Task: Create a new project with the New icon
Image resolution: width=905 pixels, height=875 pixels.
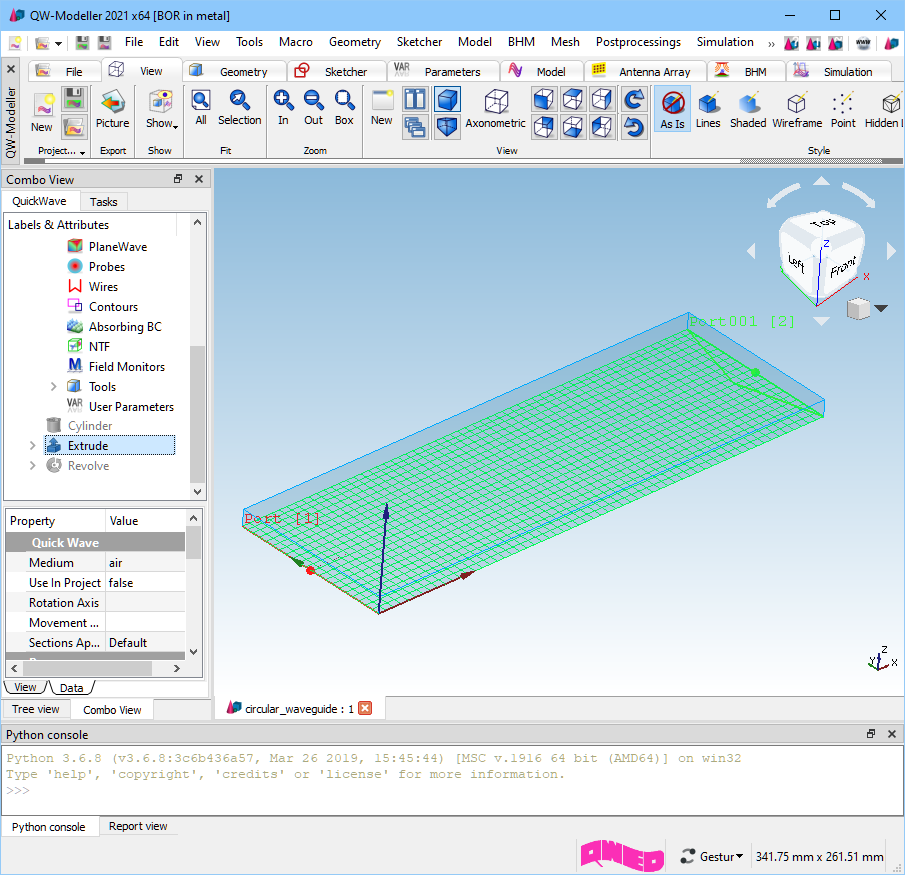Action: tap(42, 112)
